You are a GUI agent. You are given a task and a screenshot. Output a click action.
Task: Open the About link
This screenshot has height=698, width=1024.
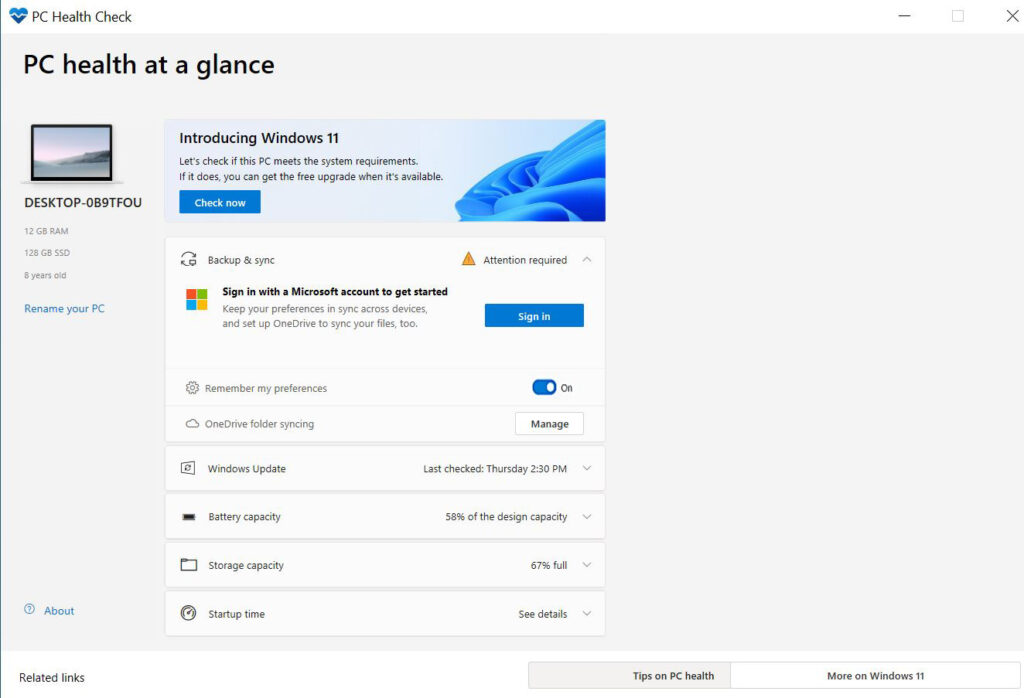point(58,610)
